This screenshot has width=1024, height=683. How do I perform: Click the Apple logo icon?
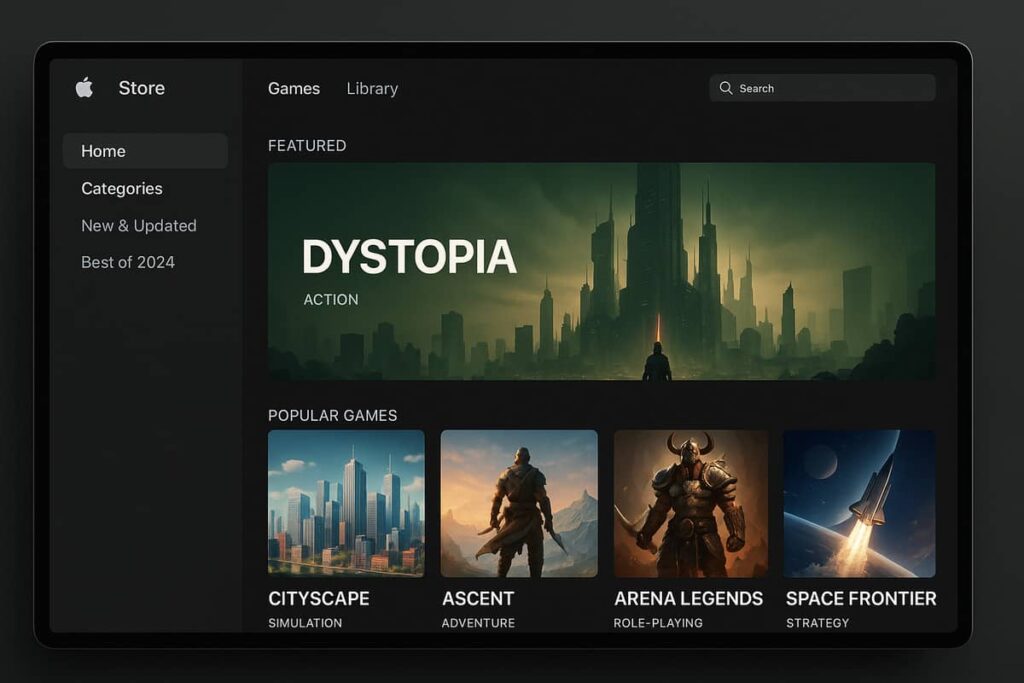84,87
